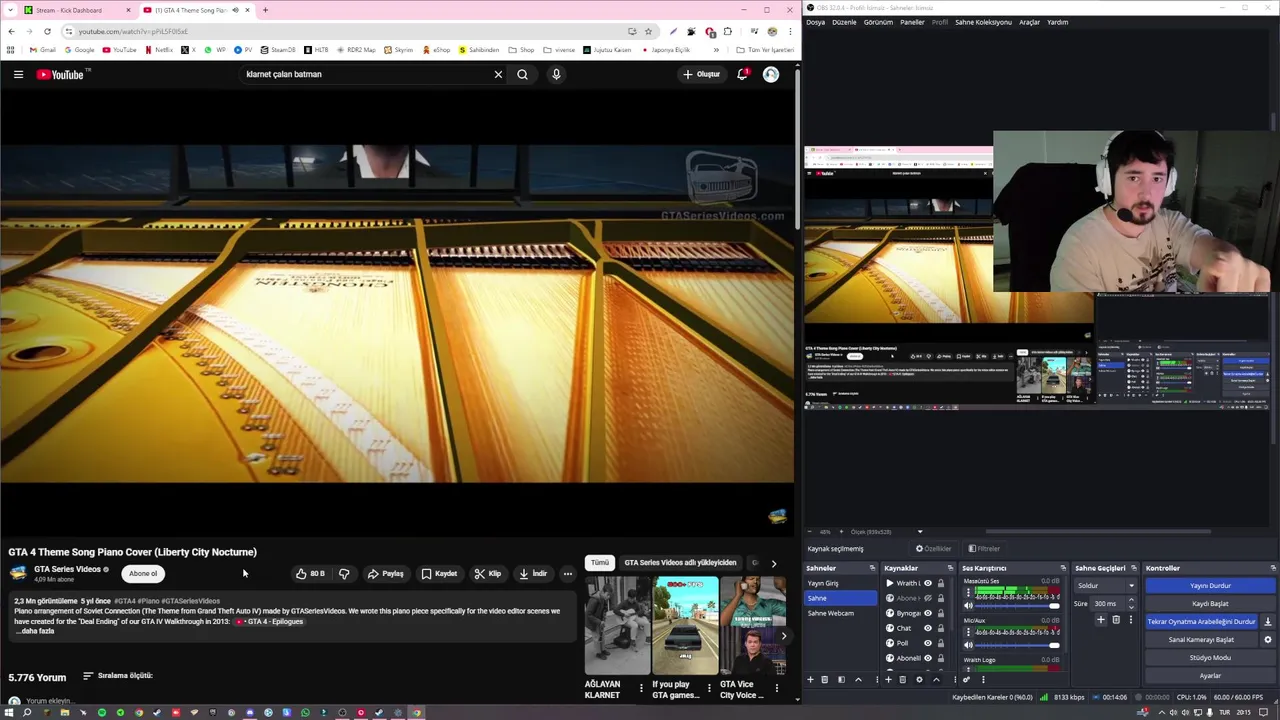The image size is (1280, 720).
Task: Show more related filter chips arrow
Action: [x=773, y=563]
